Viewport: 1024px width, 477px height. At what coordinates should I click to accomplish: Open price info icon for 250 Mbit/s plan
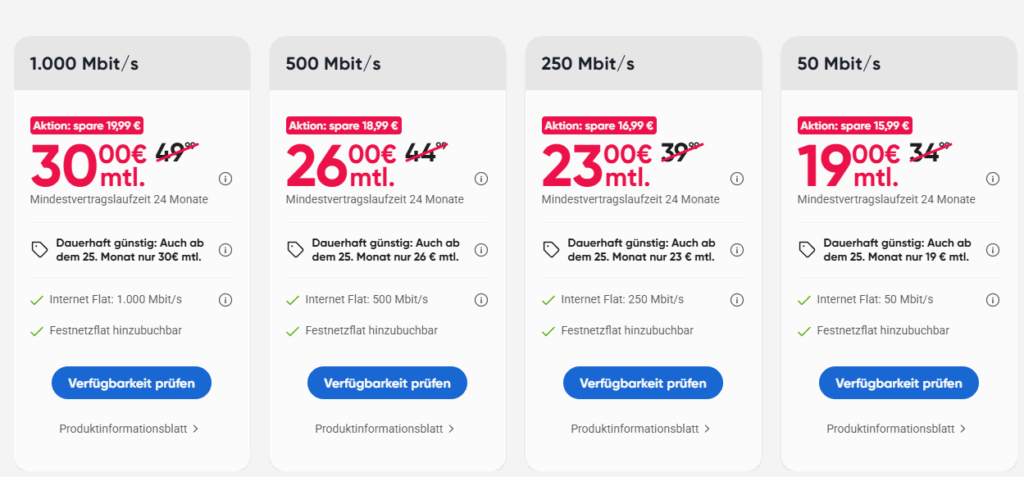tap(737, 179)
